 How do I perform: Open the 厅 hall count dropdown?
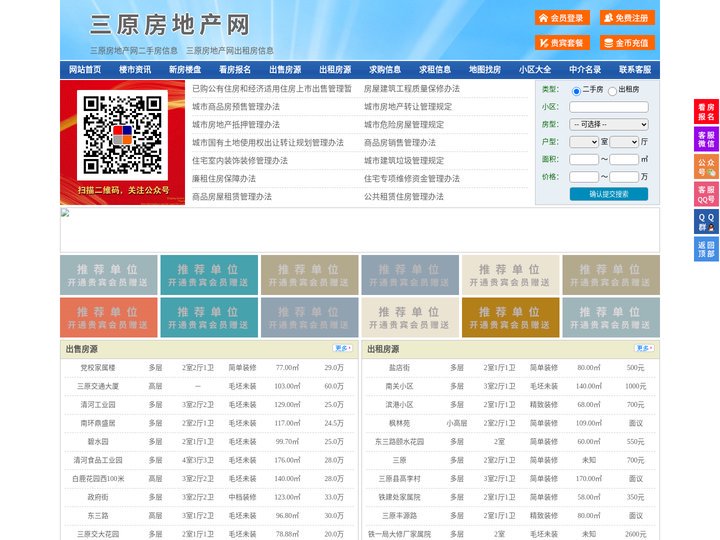[x=624, y=142]
